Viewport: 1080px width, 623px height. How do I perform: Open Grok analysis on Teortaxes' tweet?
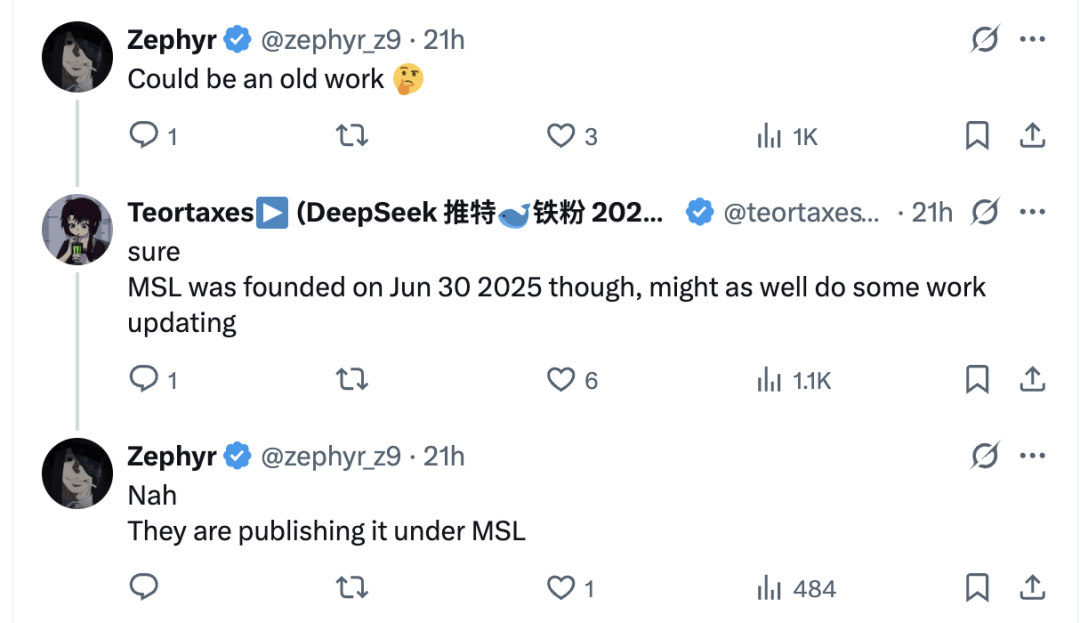click(x=984, y=213)
